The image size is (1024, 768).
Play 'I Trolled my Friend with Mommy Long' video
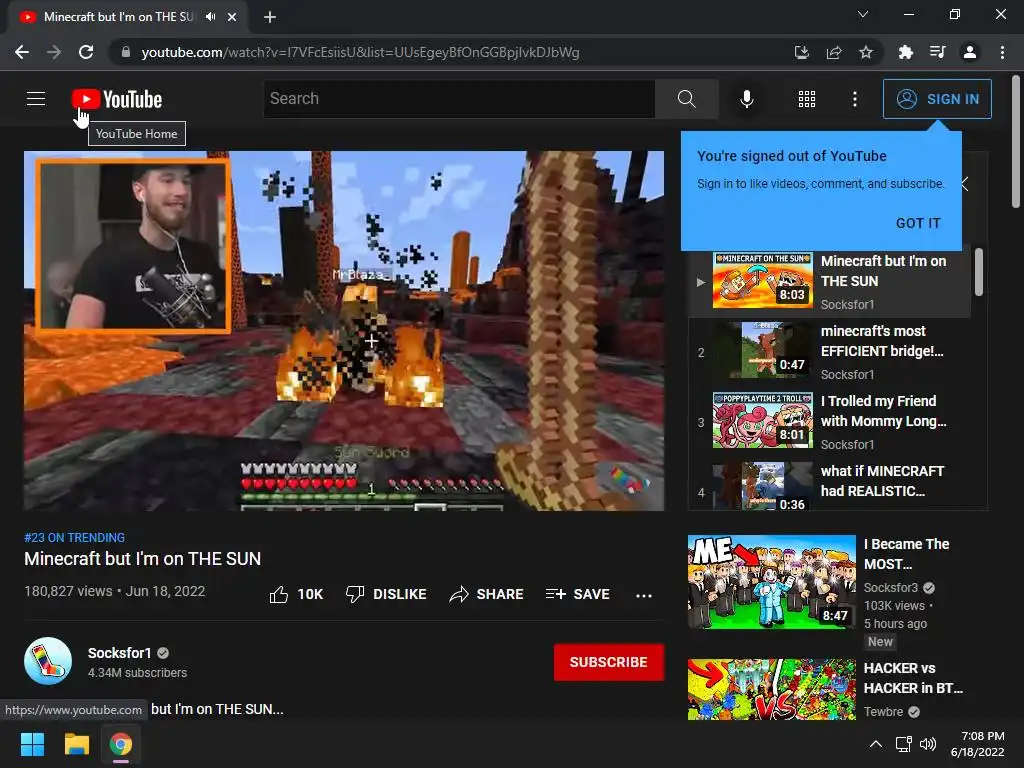pyautogui.click(x=830, y=421)
